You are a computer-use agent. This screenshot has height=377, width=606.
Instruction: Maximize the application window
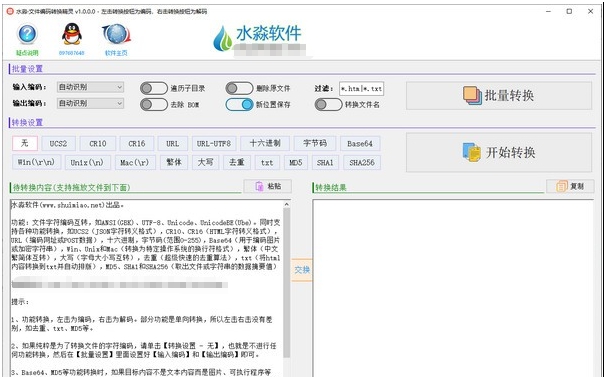569,12
